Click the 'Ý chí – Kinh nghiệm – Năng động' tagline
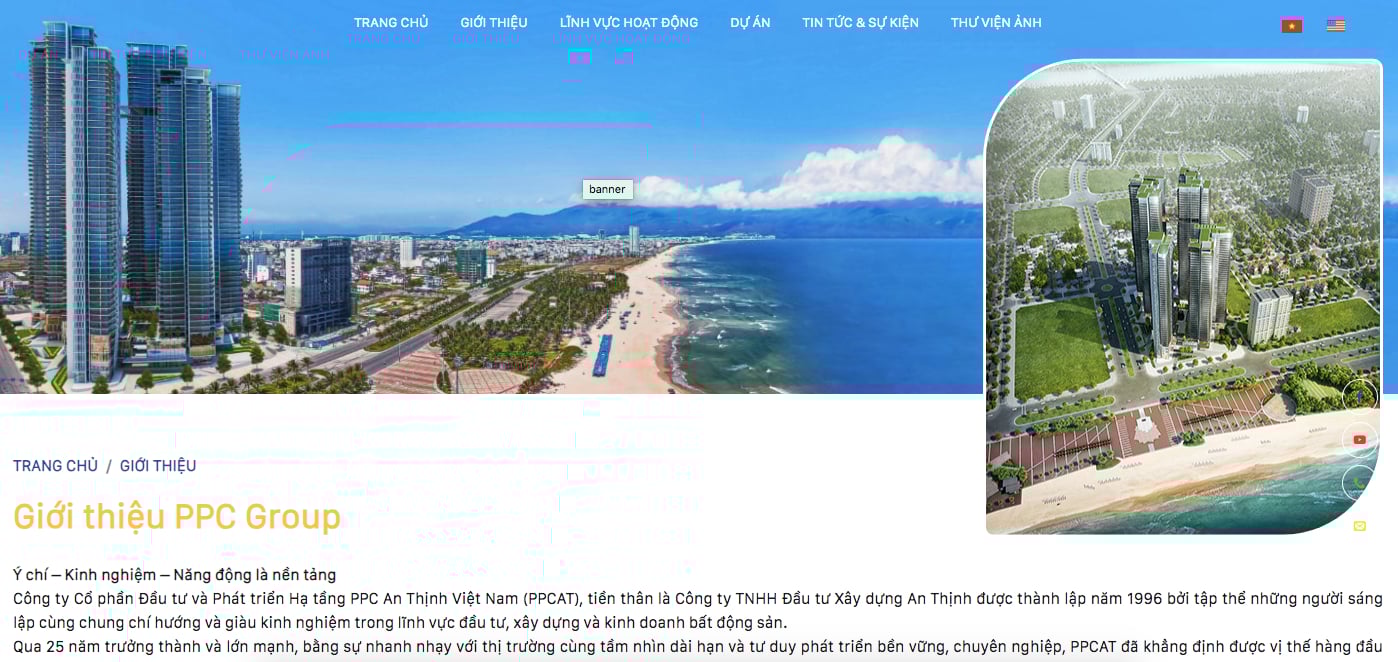 (174, 575)
